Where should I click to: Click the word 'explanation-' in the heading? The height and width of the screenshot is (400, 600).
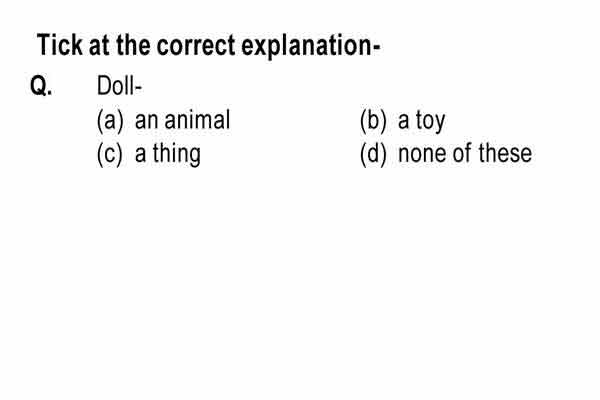[x=311, y=47]
